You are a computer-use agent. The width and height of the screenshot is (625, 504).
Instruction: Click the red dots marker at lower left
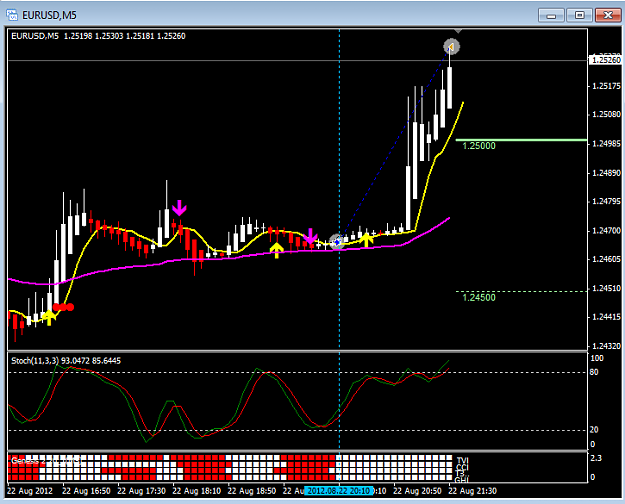(x=63, y=307)
